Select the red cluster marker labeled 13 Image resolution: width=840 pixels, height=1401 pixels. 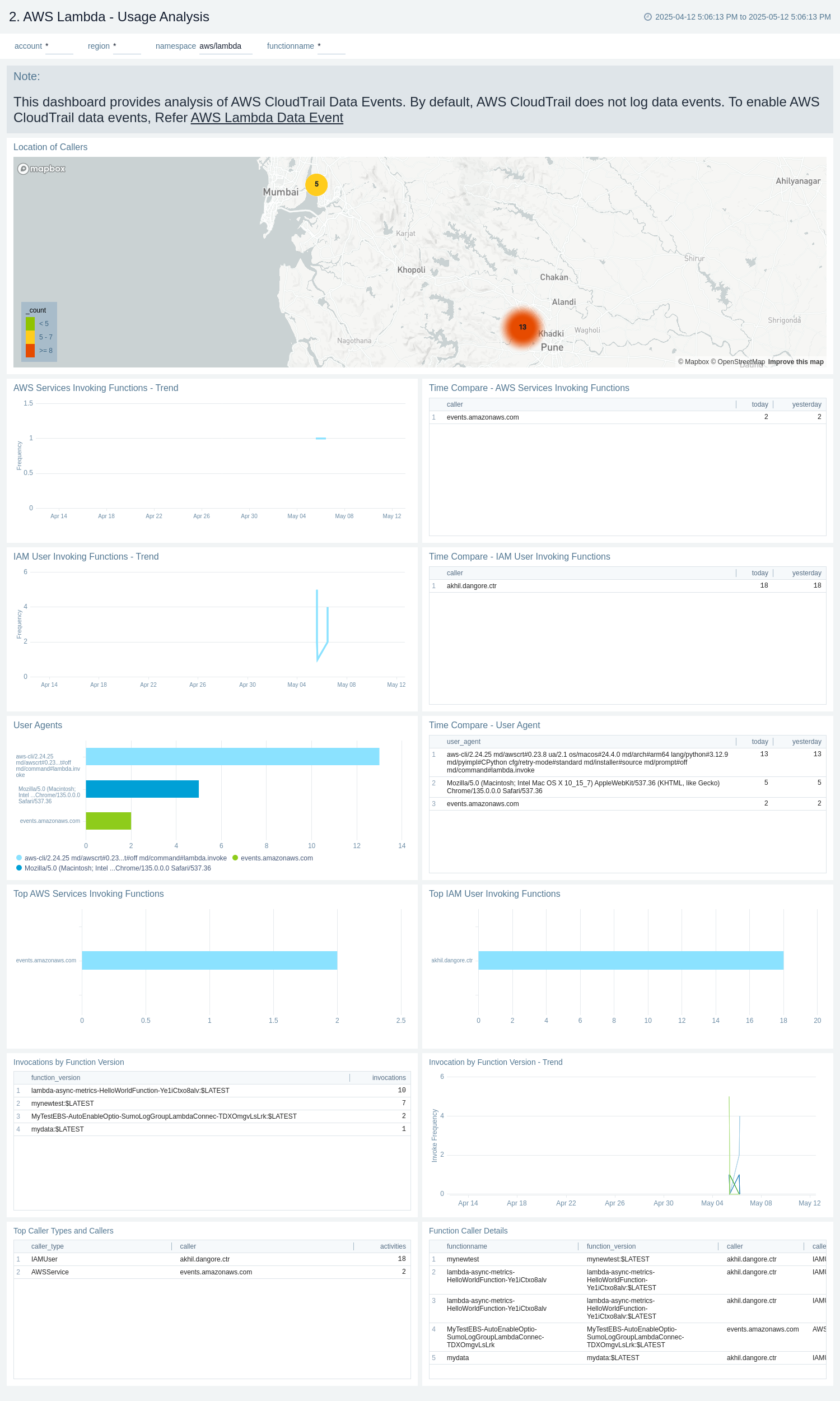click(522, 327)
